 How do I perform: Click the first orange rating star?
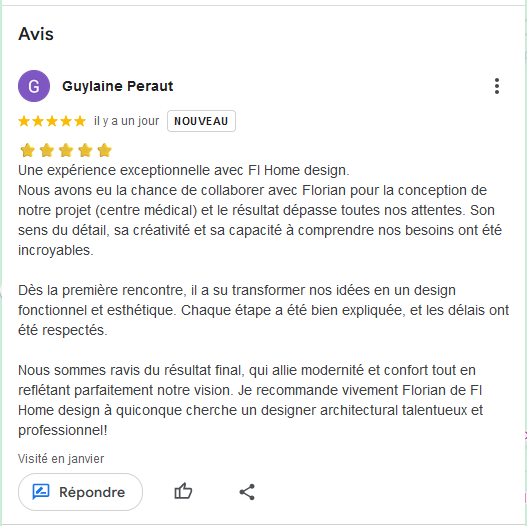coord(24,121)
